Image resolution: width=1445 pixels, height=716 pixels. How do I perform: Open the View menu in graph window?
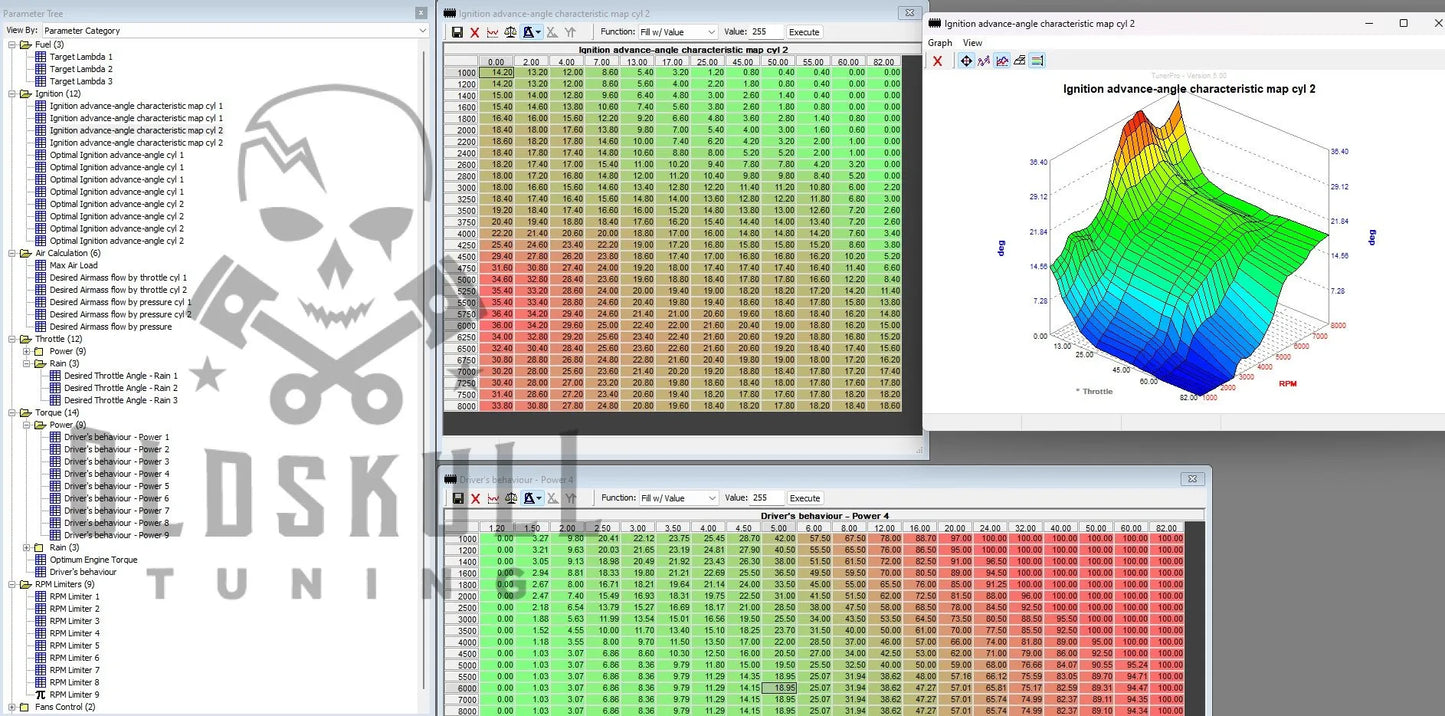coord(972,43)
